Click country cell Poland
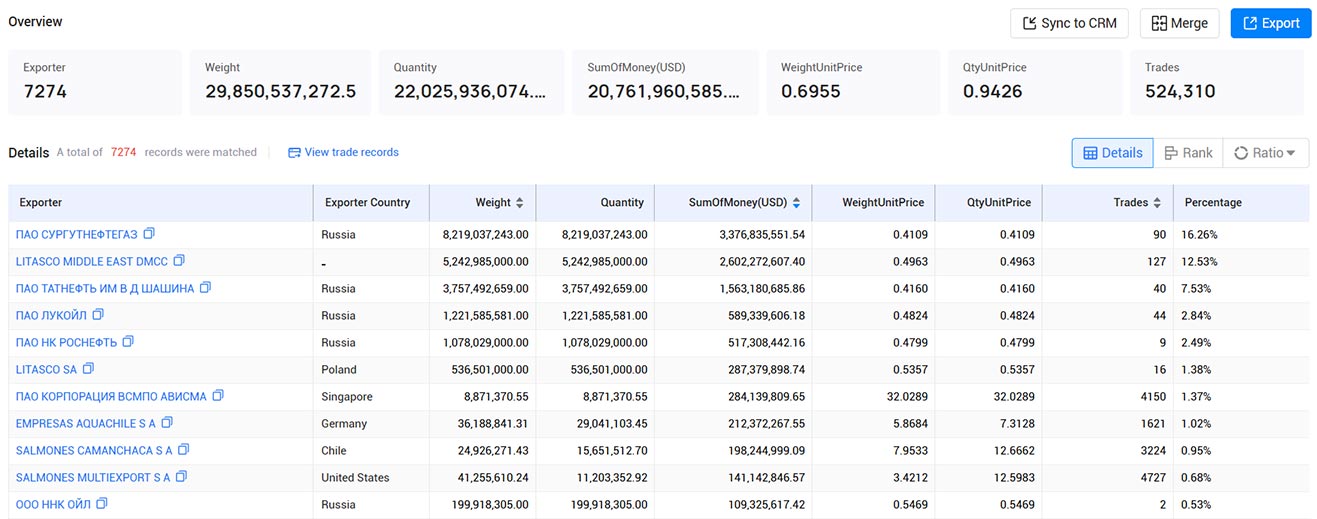 pyautogui.click(x=339, y=369)
